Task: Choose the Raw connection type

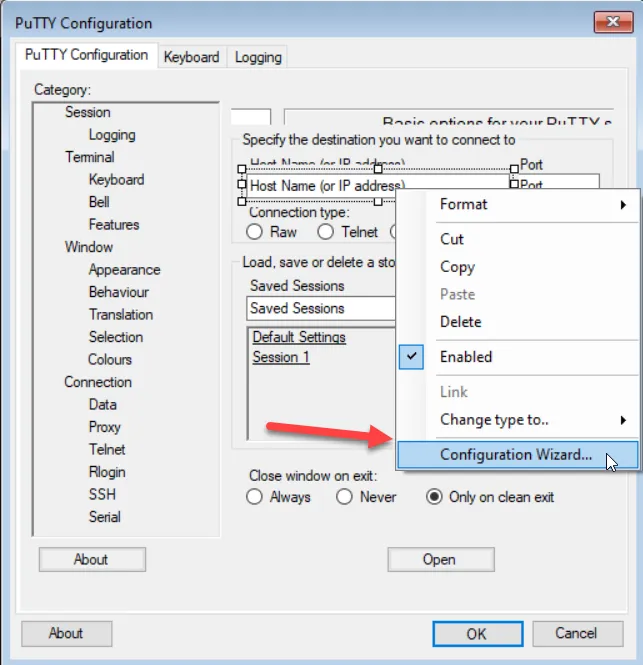Action: (x=254, y=232)
